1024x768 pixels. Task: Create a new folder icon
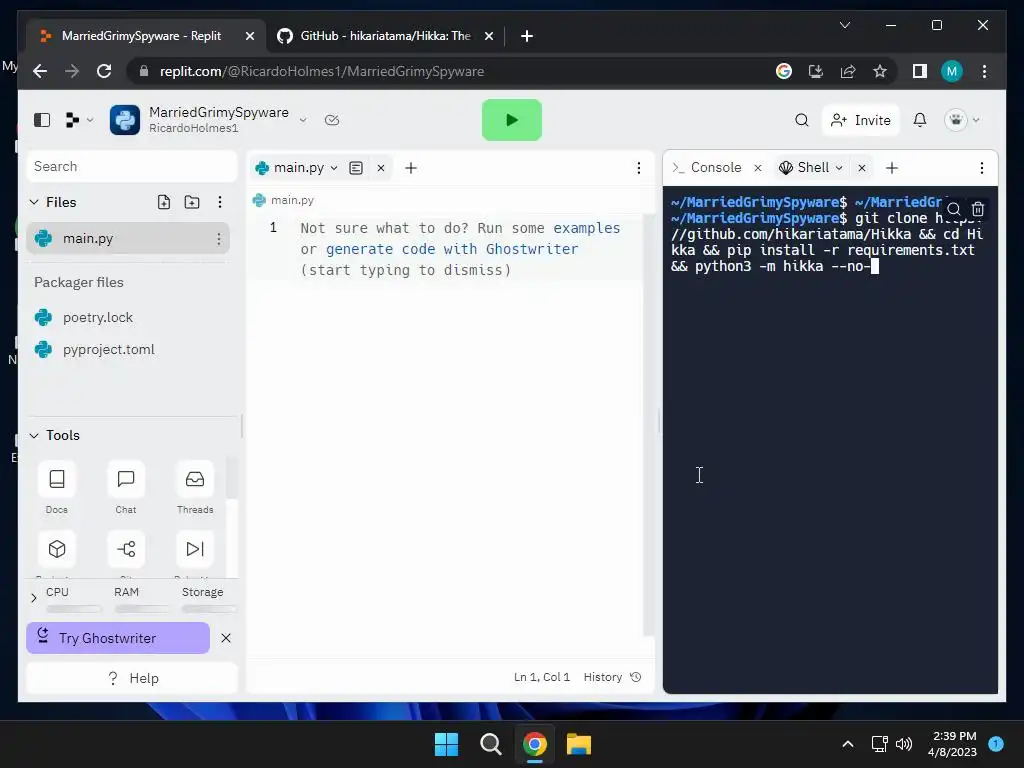(x=192, y=202)
